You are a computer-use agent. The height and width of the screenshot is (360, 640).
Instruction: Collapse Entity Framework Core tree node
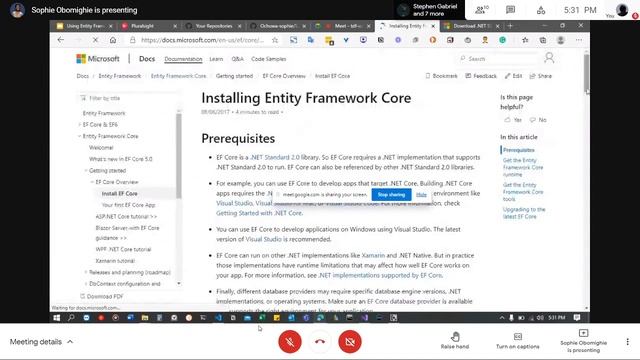click(80, 136)
